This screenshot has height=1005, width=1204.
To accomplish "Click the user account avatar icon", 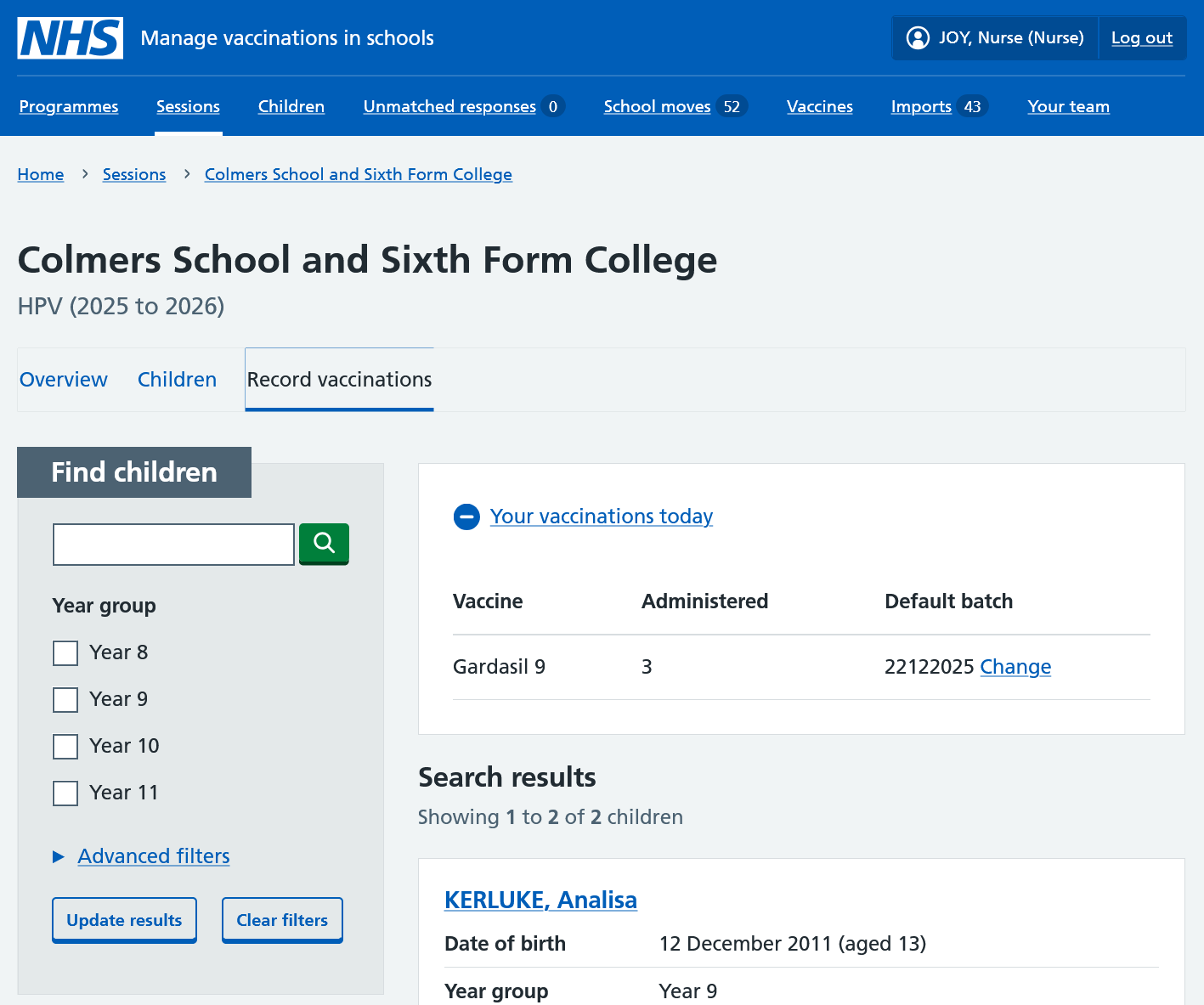I will 918,38.
